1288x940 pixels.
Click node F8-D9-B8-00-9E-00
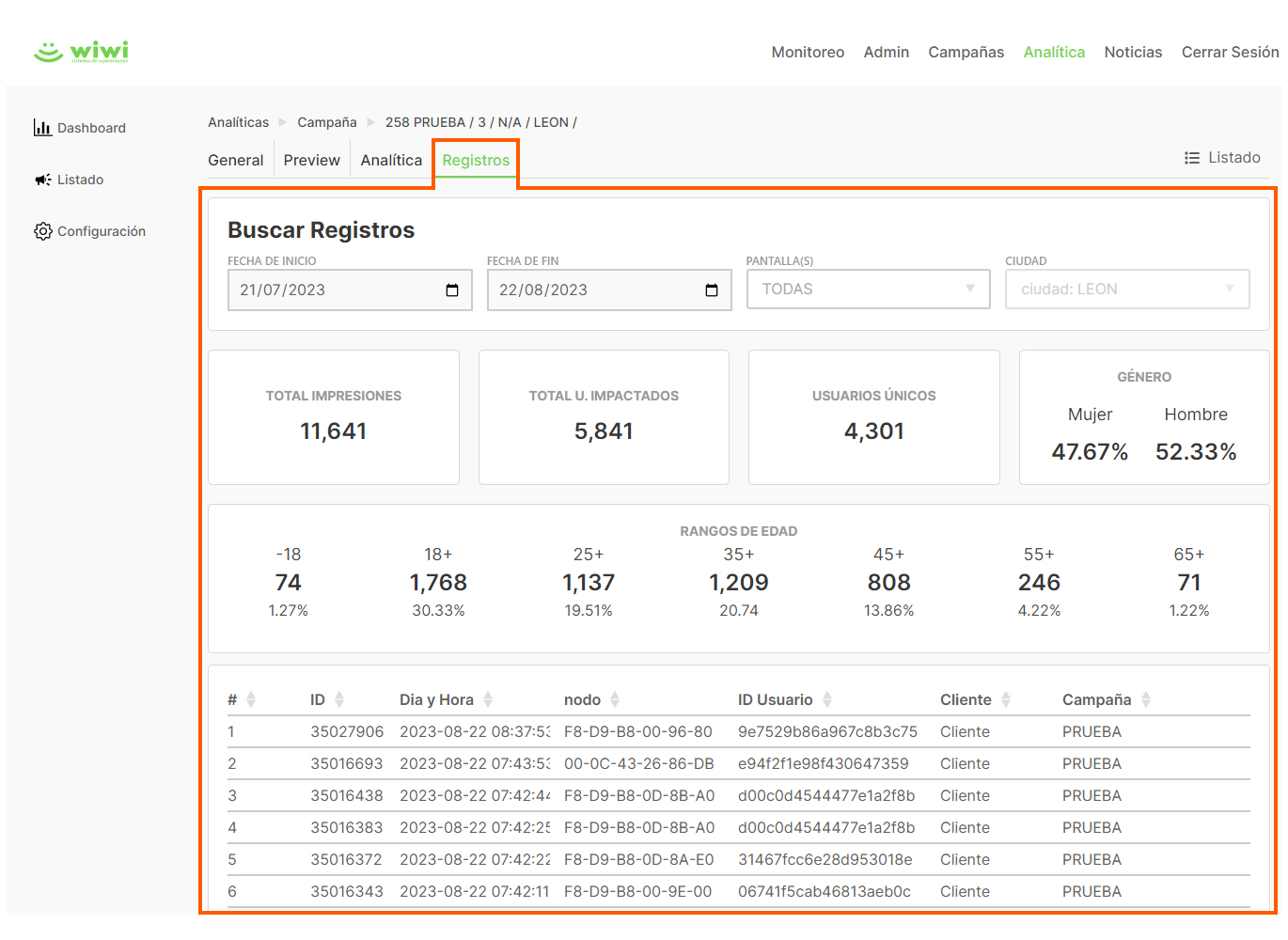click(x=638, y=891)
